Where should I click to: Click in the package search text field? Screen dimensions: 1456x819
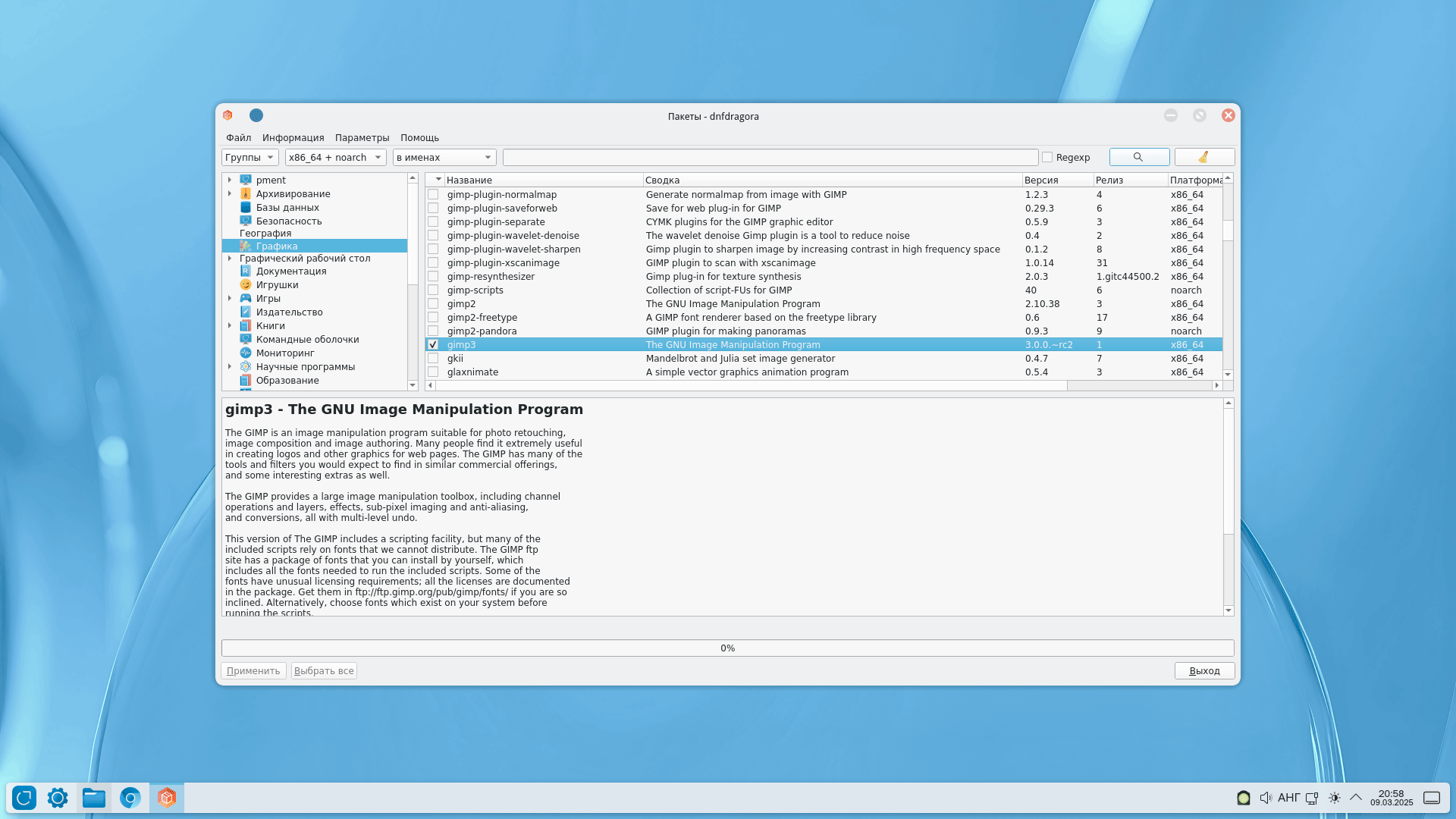[x=770, y=157]
